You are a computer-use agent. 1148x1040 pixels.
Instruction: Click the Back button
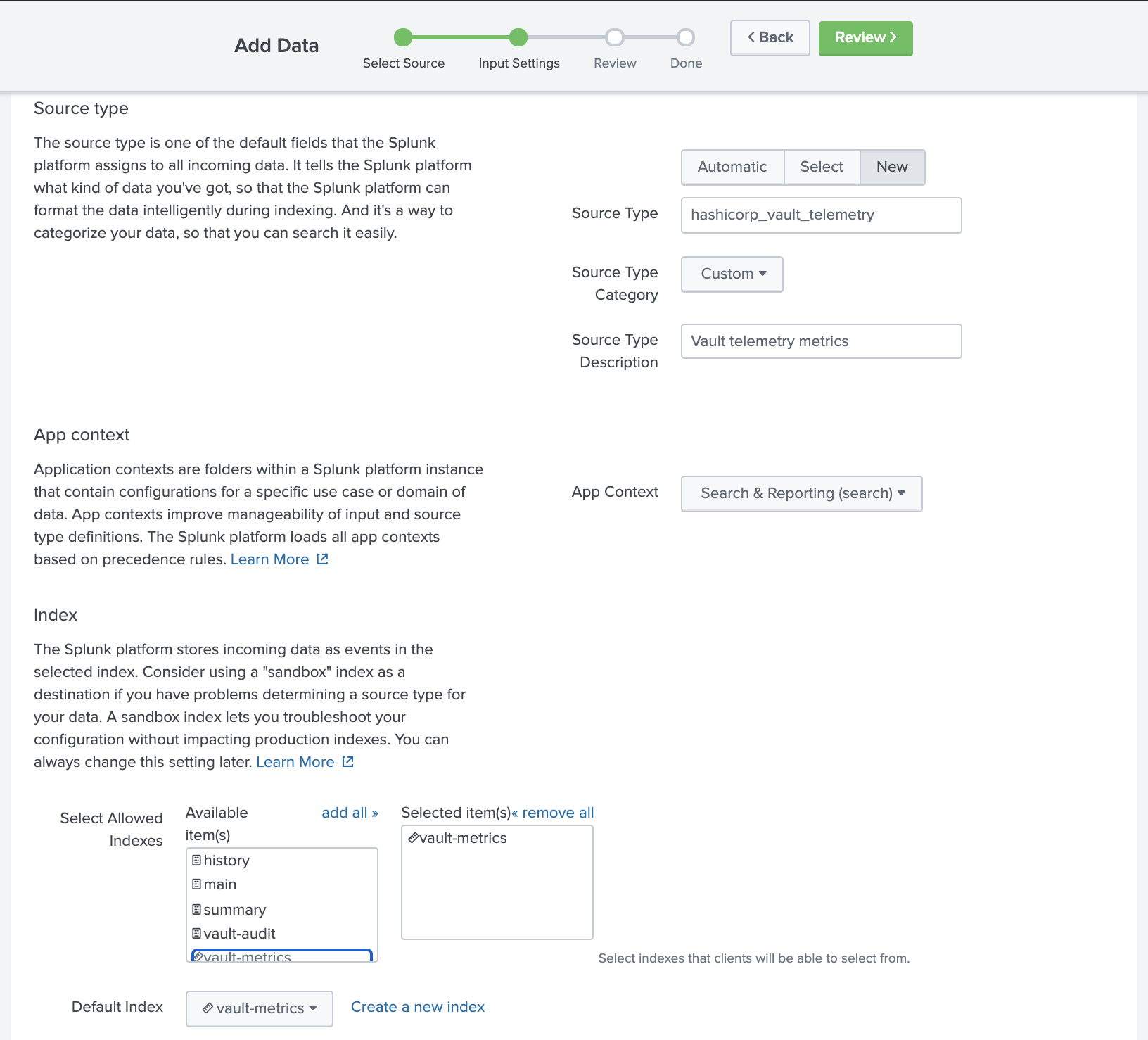coord(770,37)
